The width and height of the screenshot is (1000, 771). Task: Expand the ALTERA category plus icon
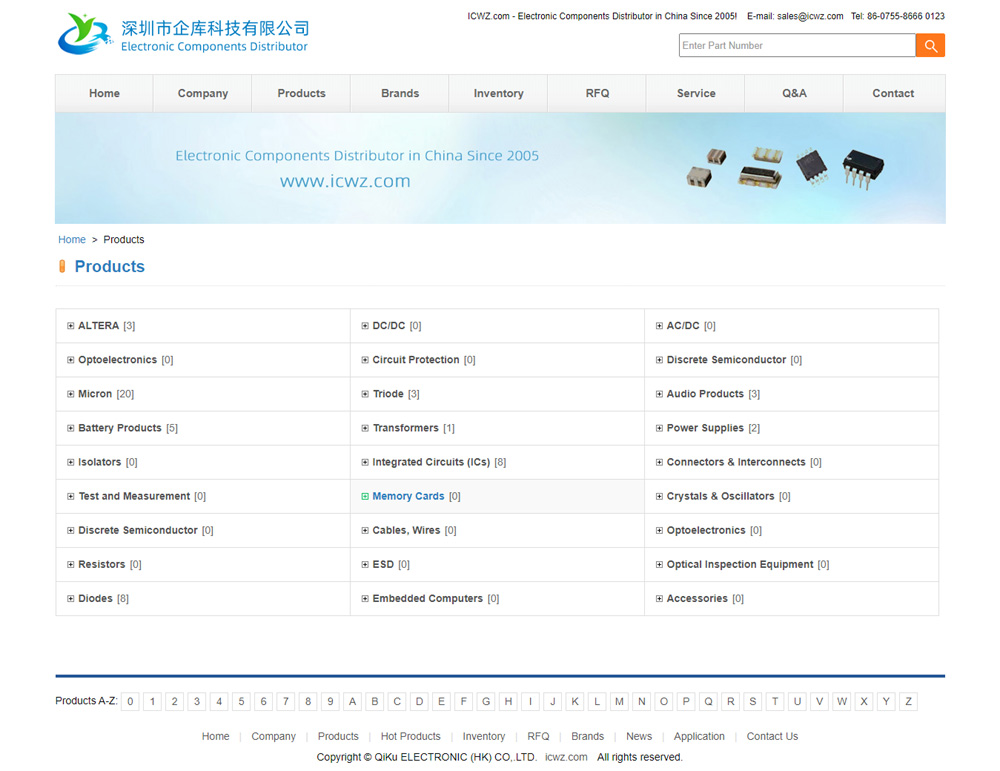click(x=70, y=326)
